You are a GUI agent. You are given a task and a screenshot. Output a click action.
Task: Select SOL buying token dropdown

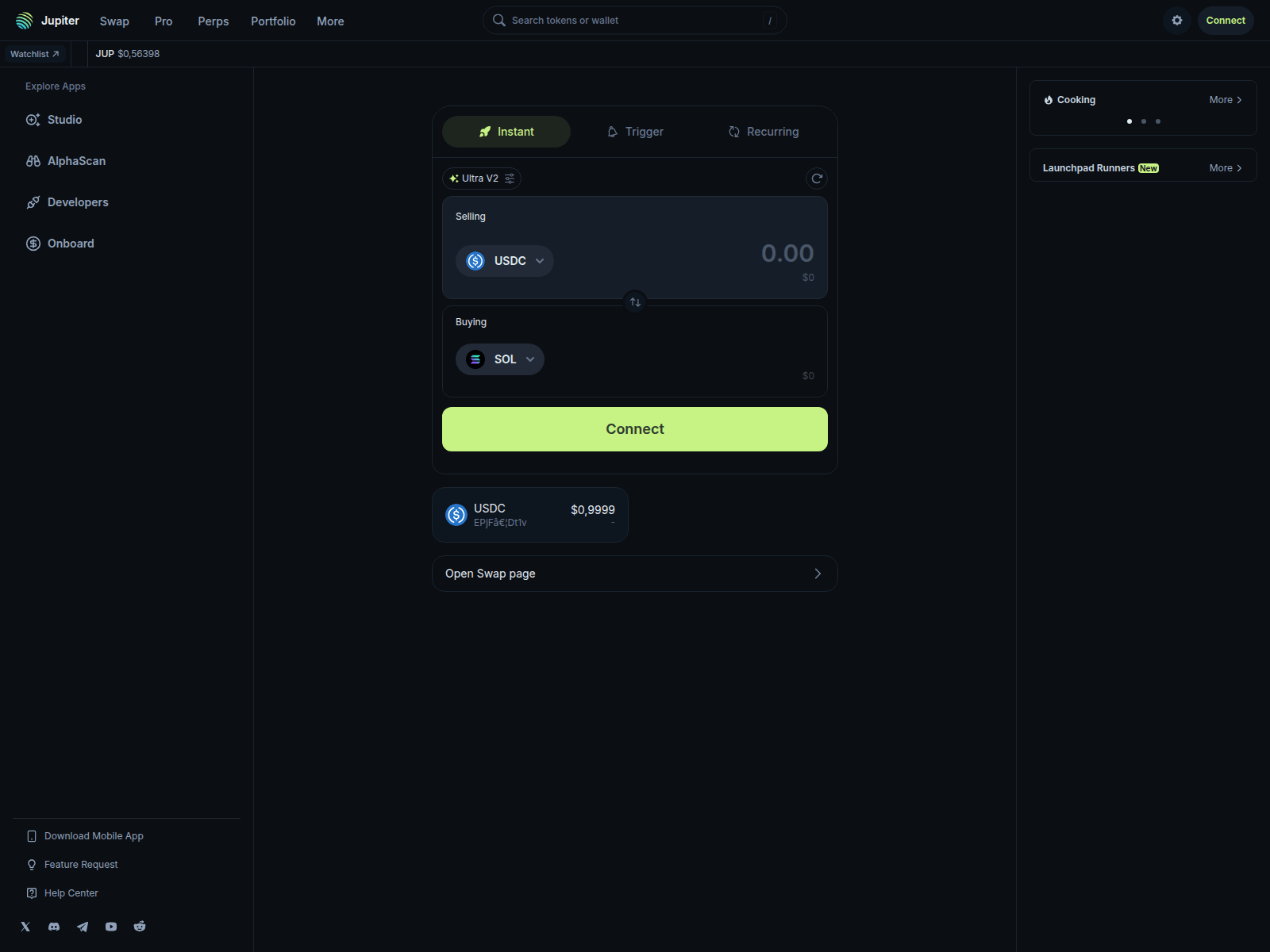pyautogui.click(x=500, y=359)
